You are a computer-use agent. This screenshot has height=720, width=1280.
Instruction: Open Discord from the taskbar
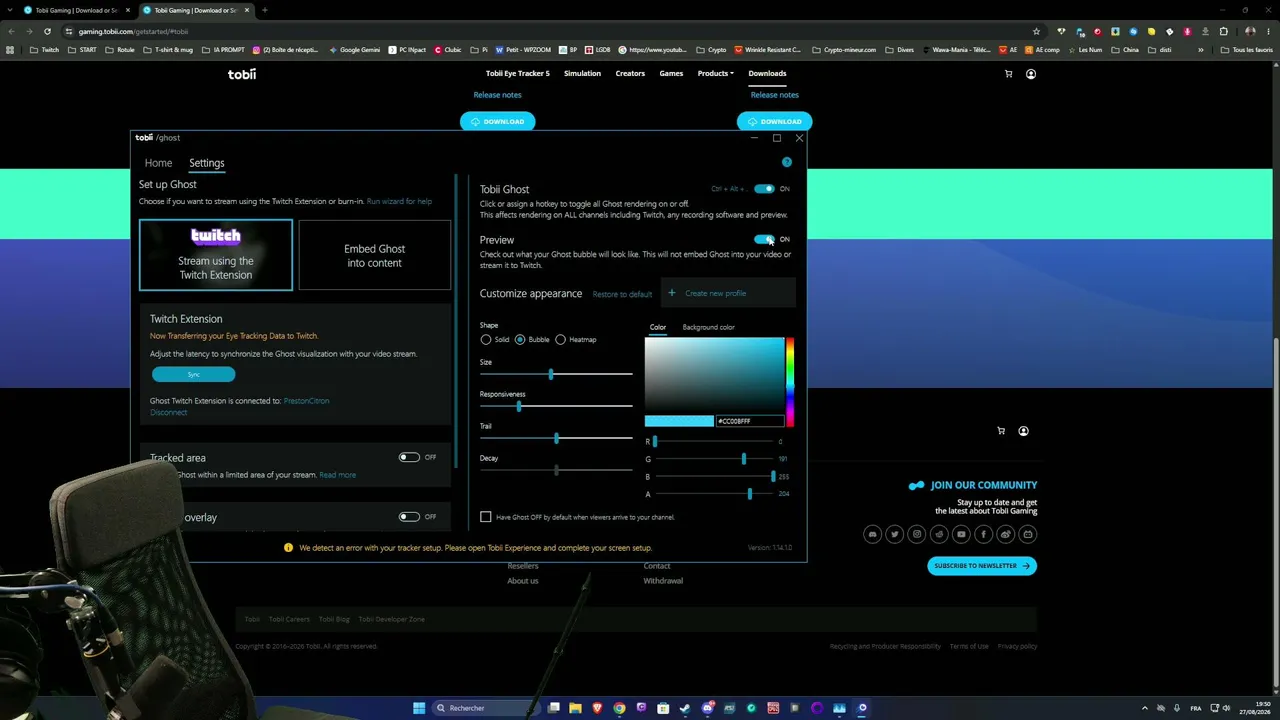[x=707, y=708]
